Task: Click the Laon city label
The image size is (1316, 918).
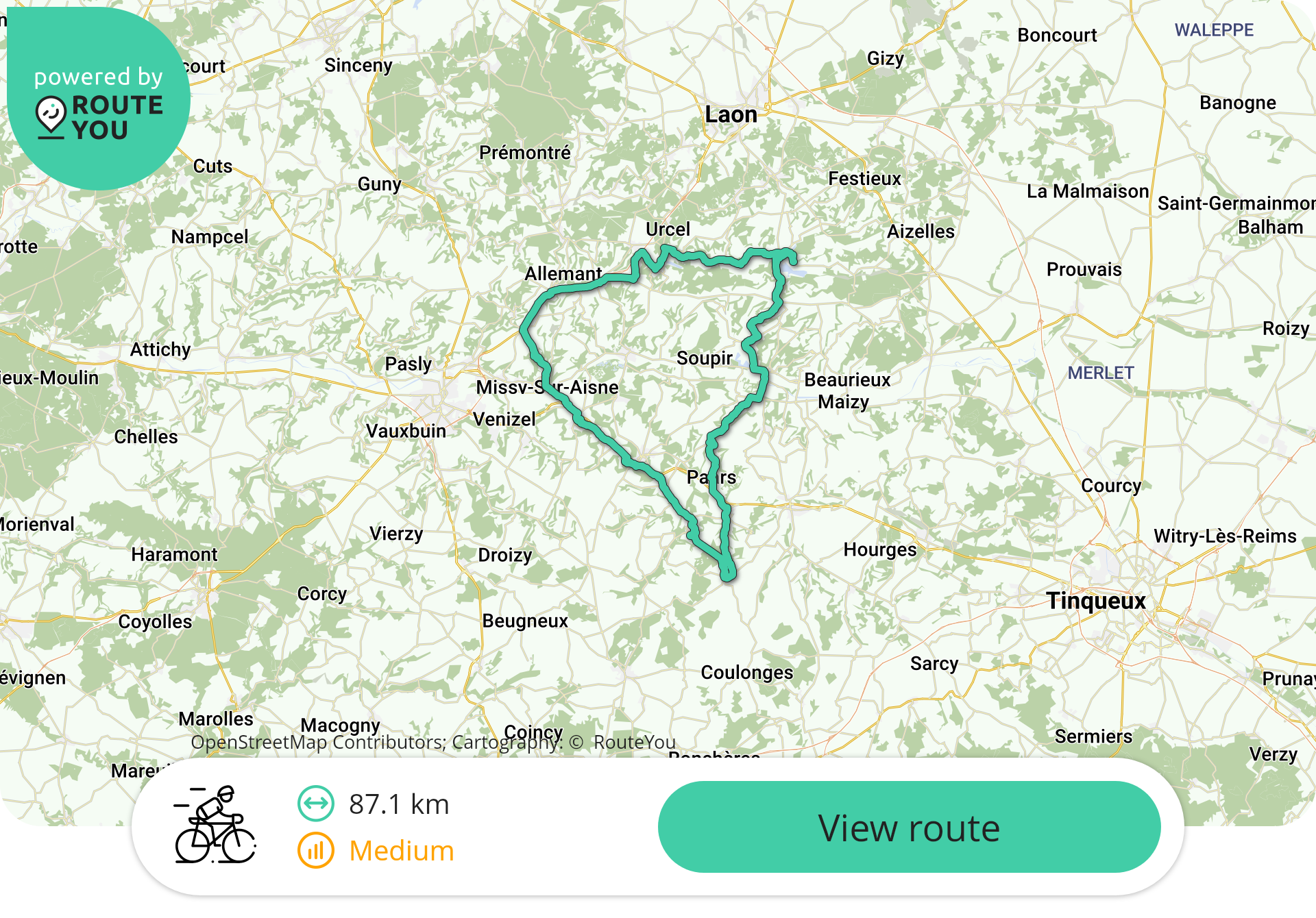Action: (731, 114)
